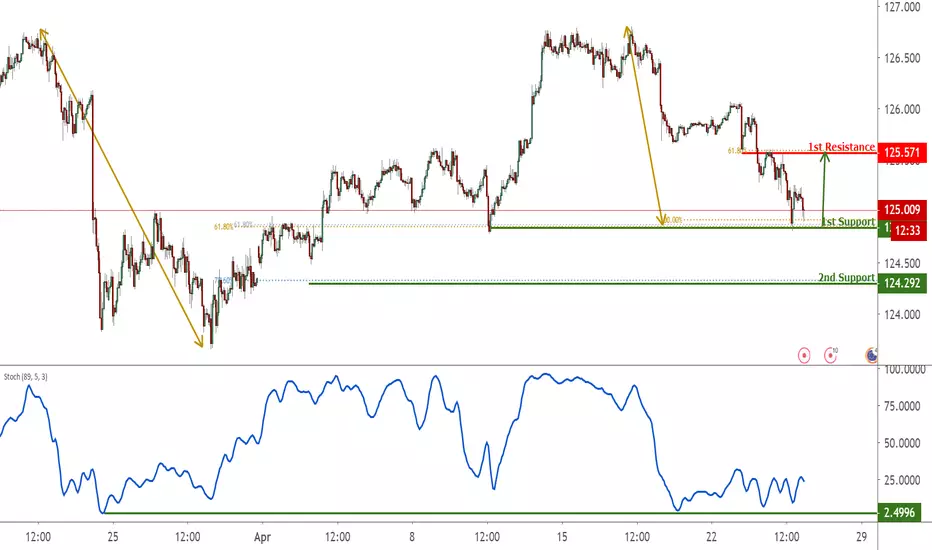The width and height of the screenshot is (932, 550).
Task: Click the 2.4996 stochastic level tag
Action: [x=899, y=512]
